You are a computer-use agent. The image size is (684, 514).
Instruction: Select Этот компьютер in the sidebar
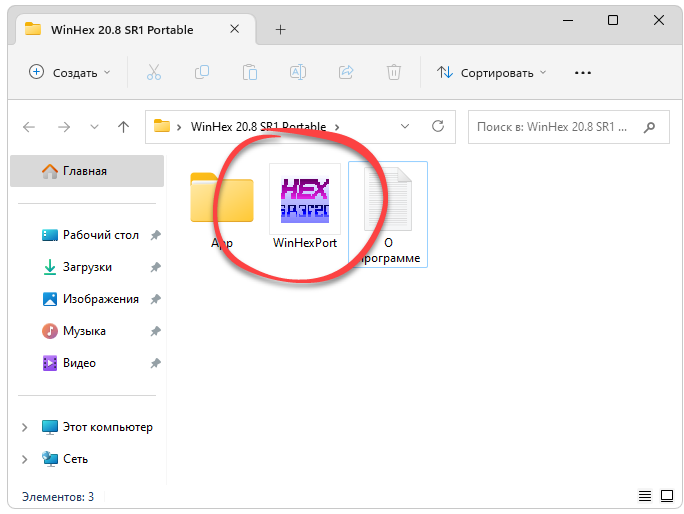(x=108, y=427)
